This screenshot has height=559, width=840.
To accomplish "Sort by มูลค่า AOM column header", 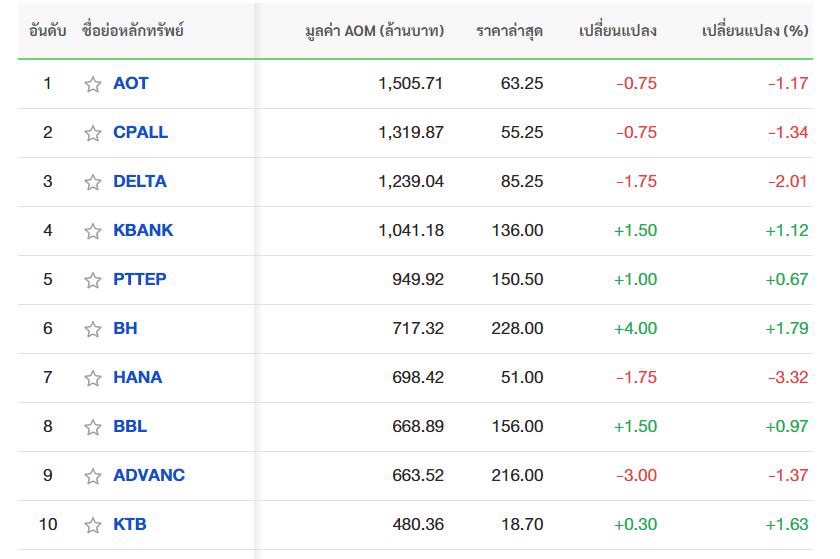I will 374,31.
